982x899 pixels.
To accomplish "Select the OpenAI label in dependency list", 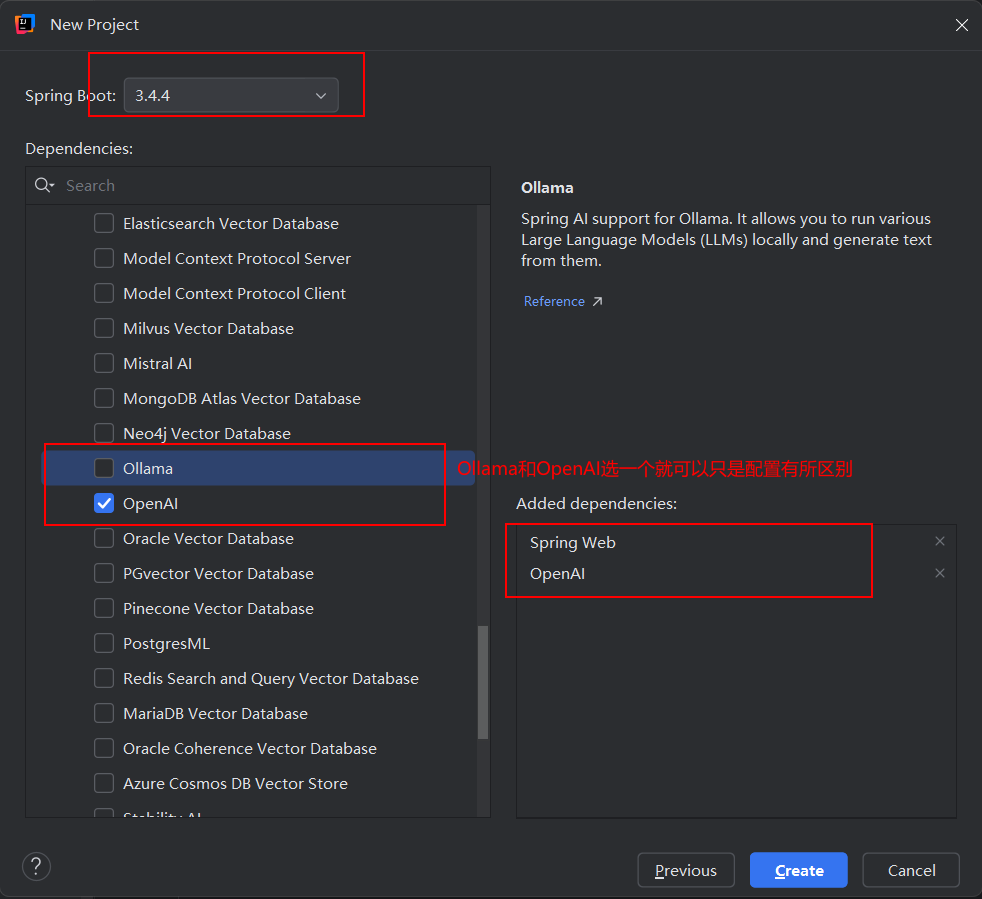I will pyautogui.click(x=150, y=504).
